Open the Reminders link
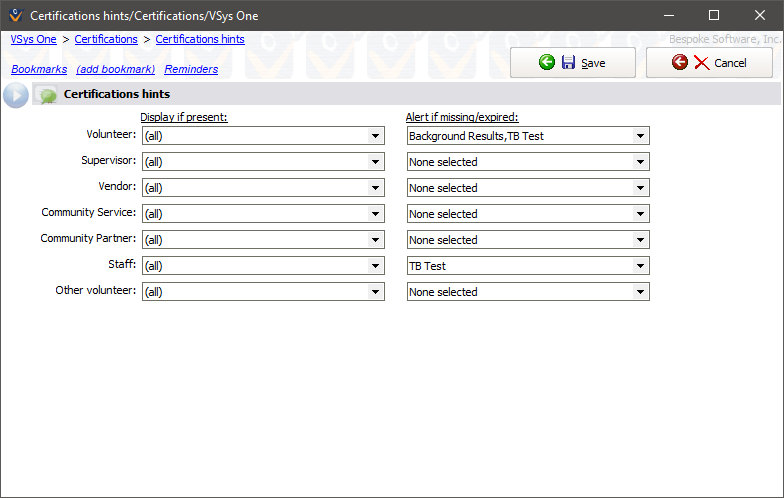The width and height of the screenshot is (784, 498). (x=191, y=69)
